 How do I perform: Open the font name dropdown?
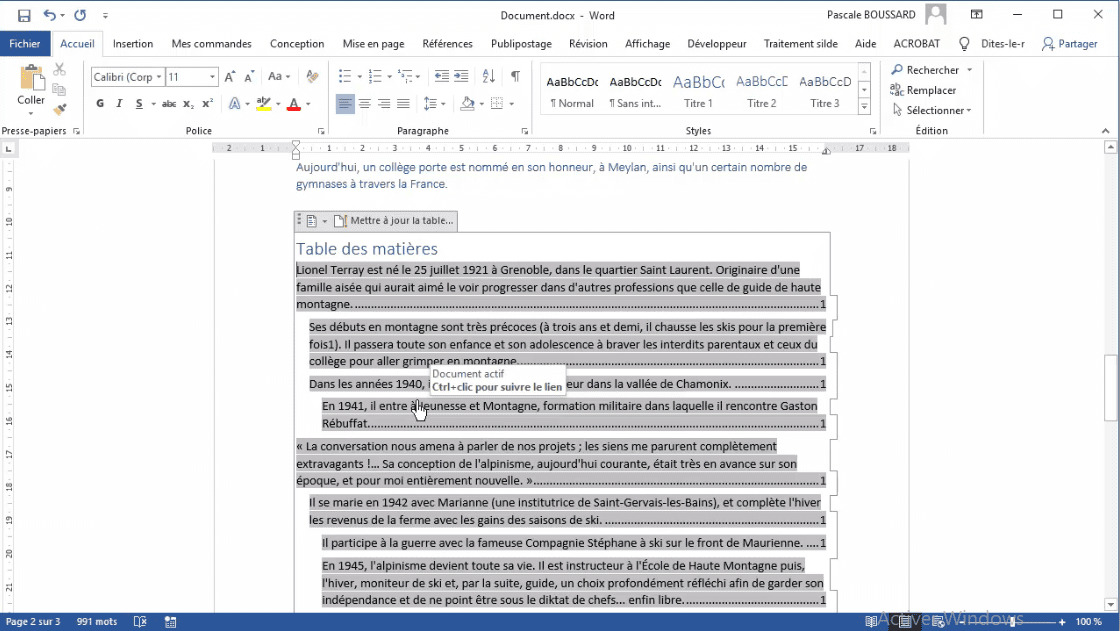pos(158,77)
